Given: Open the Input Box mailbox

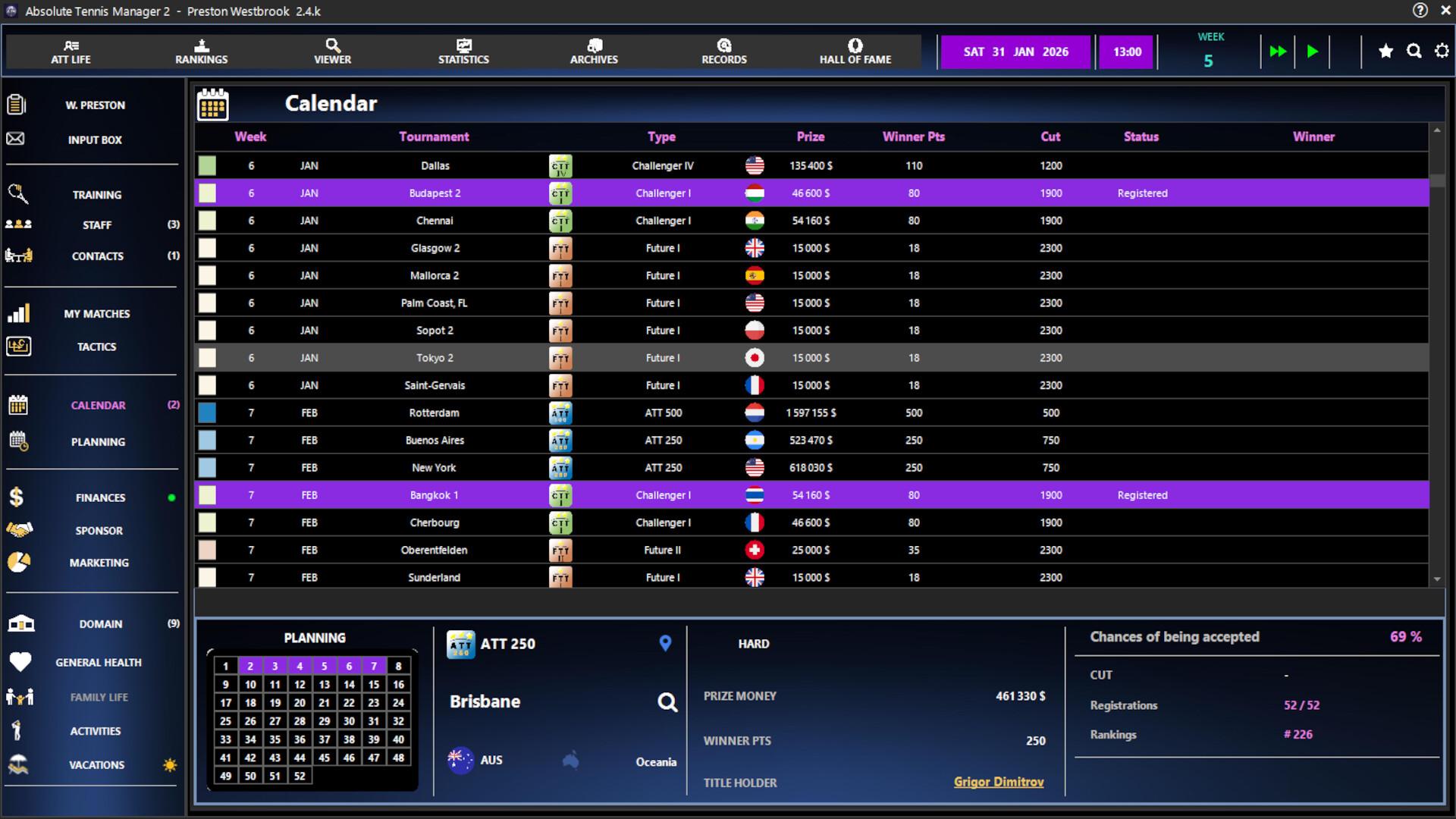Looking at the screenshot, I should 94,140.
